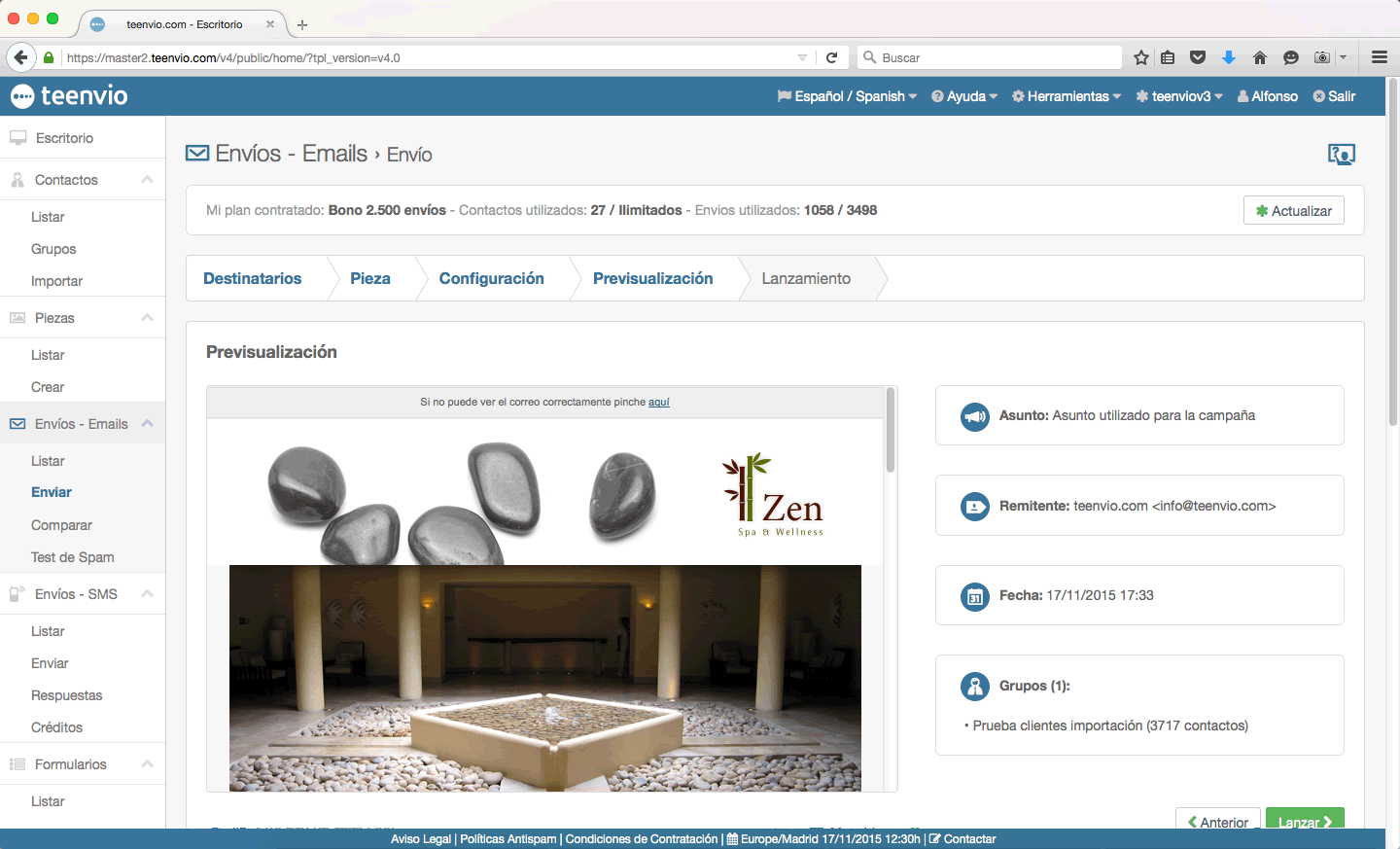This screenshot has height=849, width=1400.
Task: Open the Español / Spanish language dropdown
Action: tap(846, 95)
